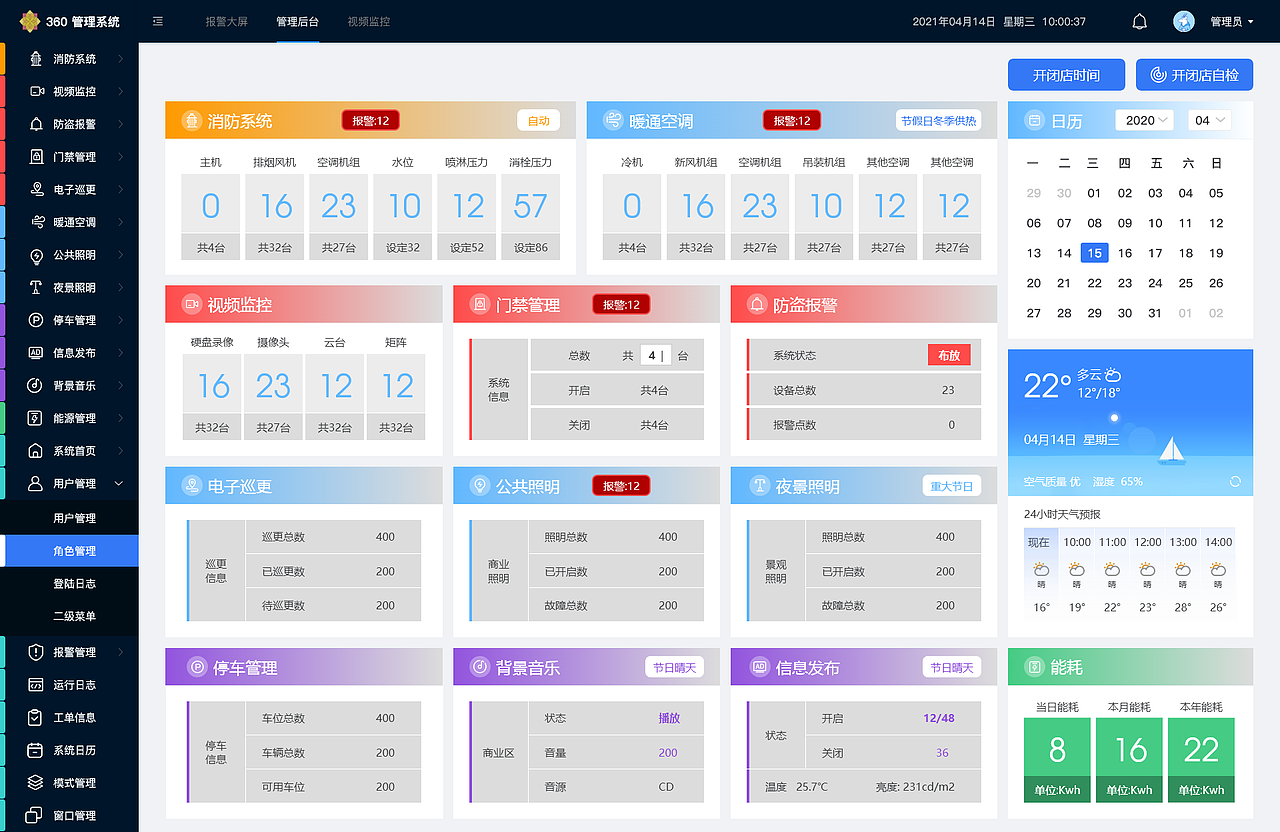Click the 当日能耗 tile showing 8
1280x832 pixels.
click(1057, 760)
